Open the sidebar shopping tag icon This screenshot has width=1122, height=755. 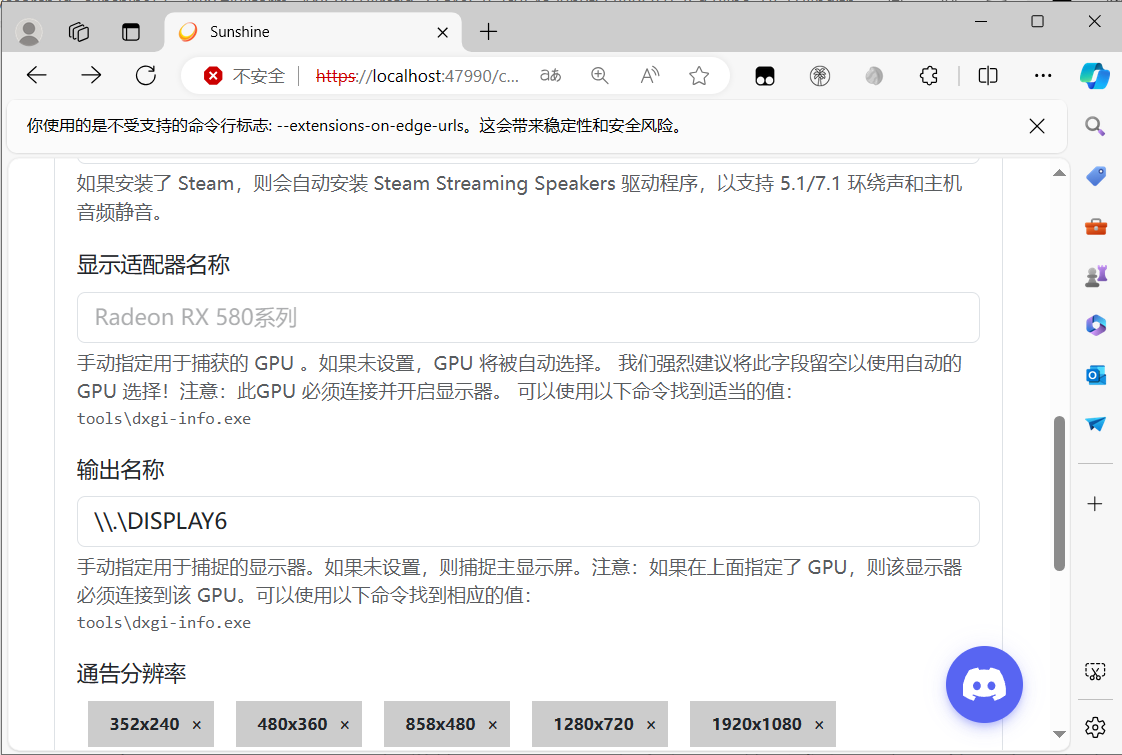click(x=1096, y=176)
